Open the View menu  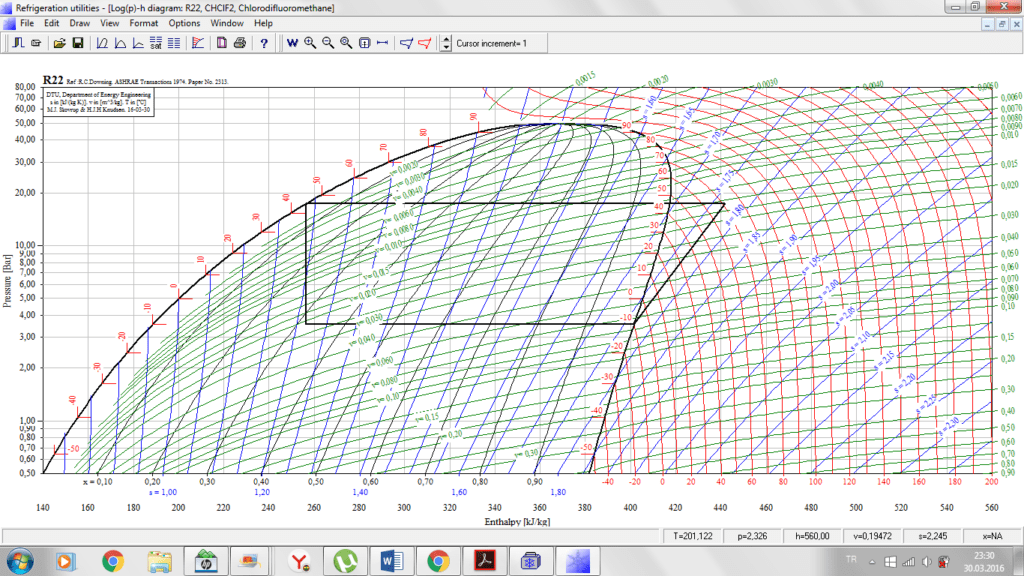pyautogui.click(x=110, y=23)
